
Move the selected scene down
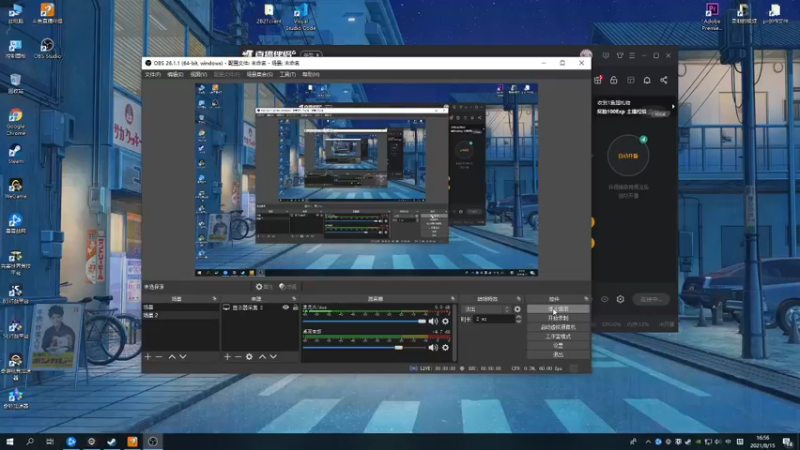(x=183, y=357)
